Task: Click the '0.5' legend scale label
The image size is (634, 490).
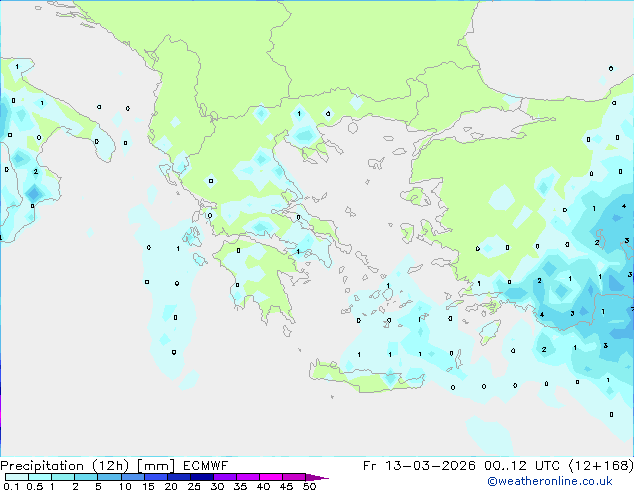Action: [x=35, y=486]
